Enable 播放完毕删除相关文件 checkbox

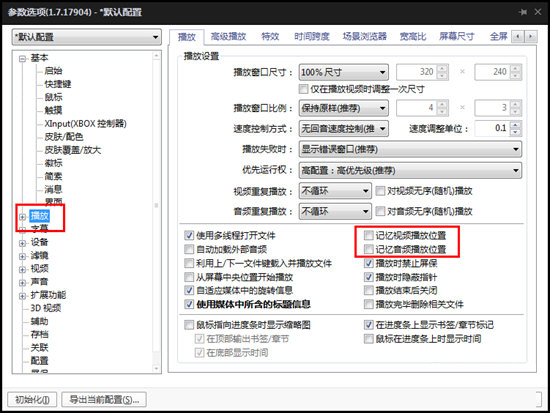[368, 304]
